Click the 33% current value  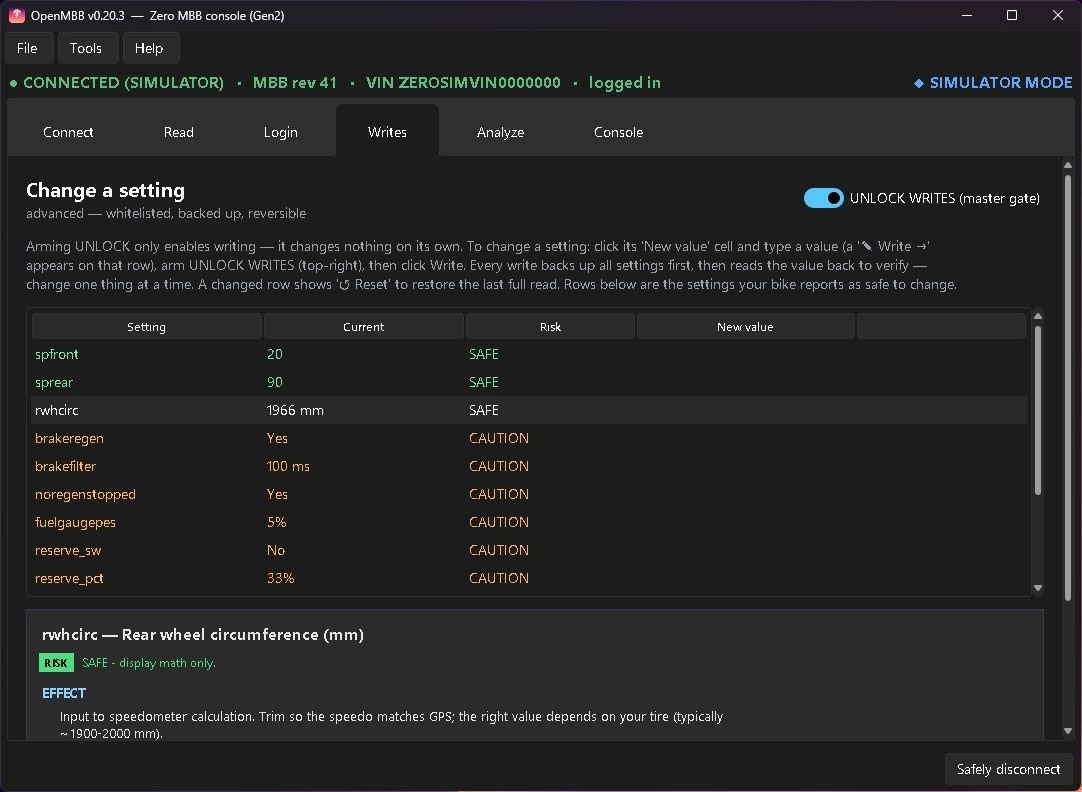point(281,578)
